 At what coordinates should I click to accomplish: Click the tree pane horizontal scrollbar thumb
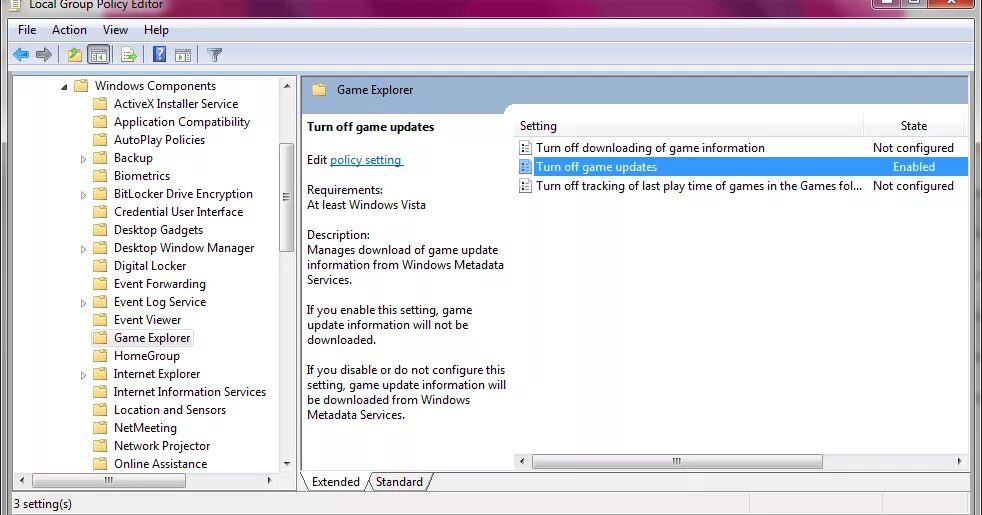pyautogui.click(x=109, y=481)
